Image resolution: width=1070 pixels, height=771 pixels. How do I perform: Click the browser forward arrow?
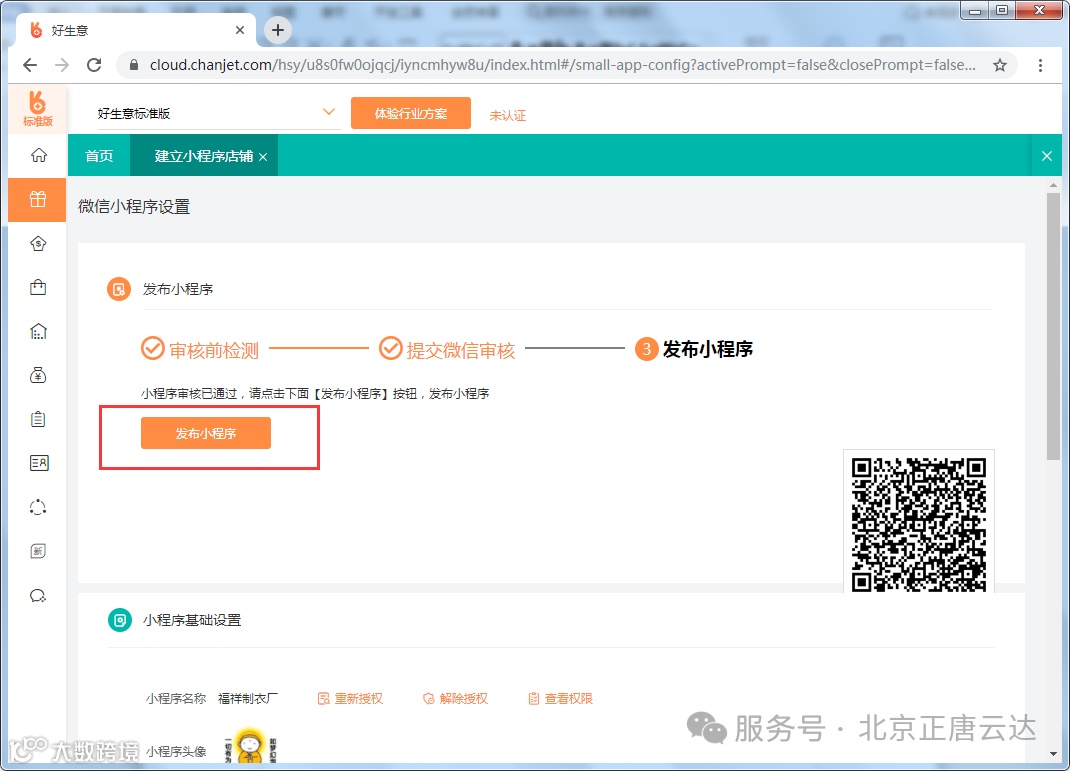(x=62, y=65)
